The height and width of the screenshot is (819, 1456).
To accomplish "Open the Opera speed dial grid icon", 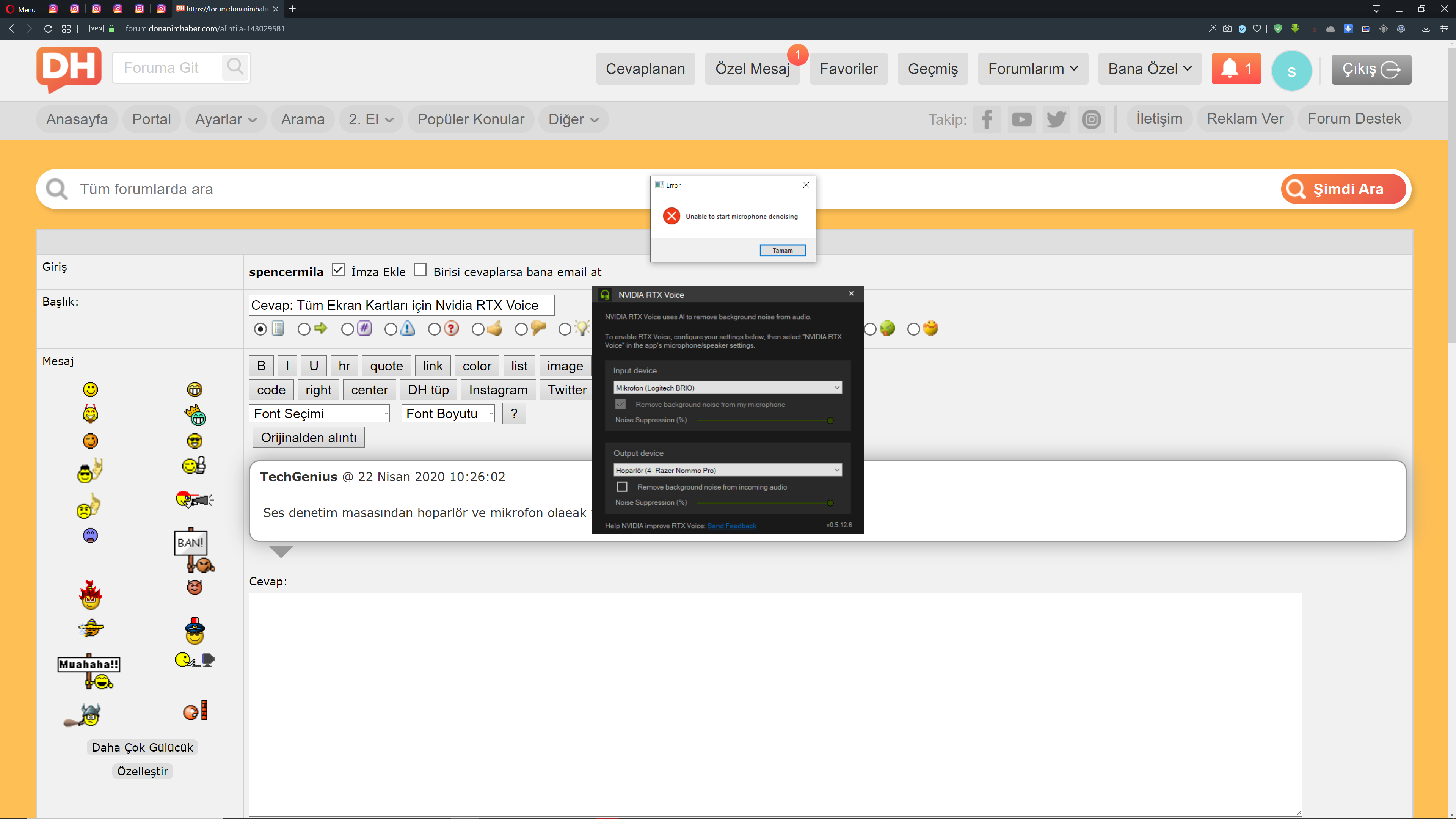I will [66, 28].
